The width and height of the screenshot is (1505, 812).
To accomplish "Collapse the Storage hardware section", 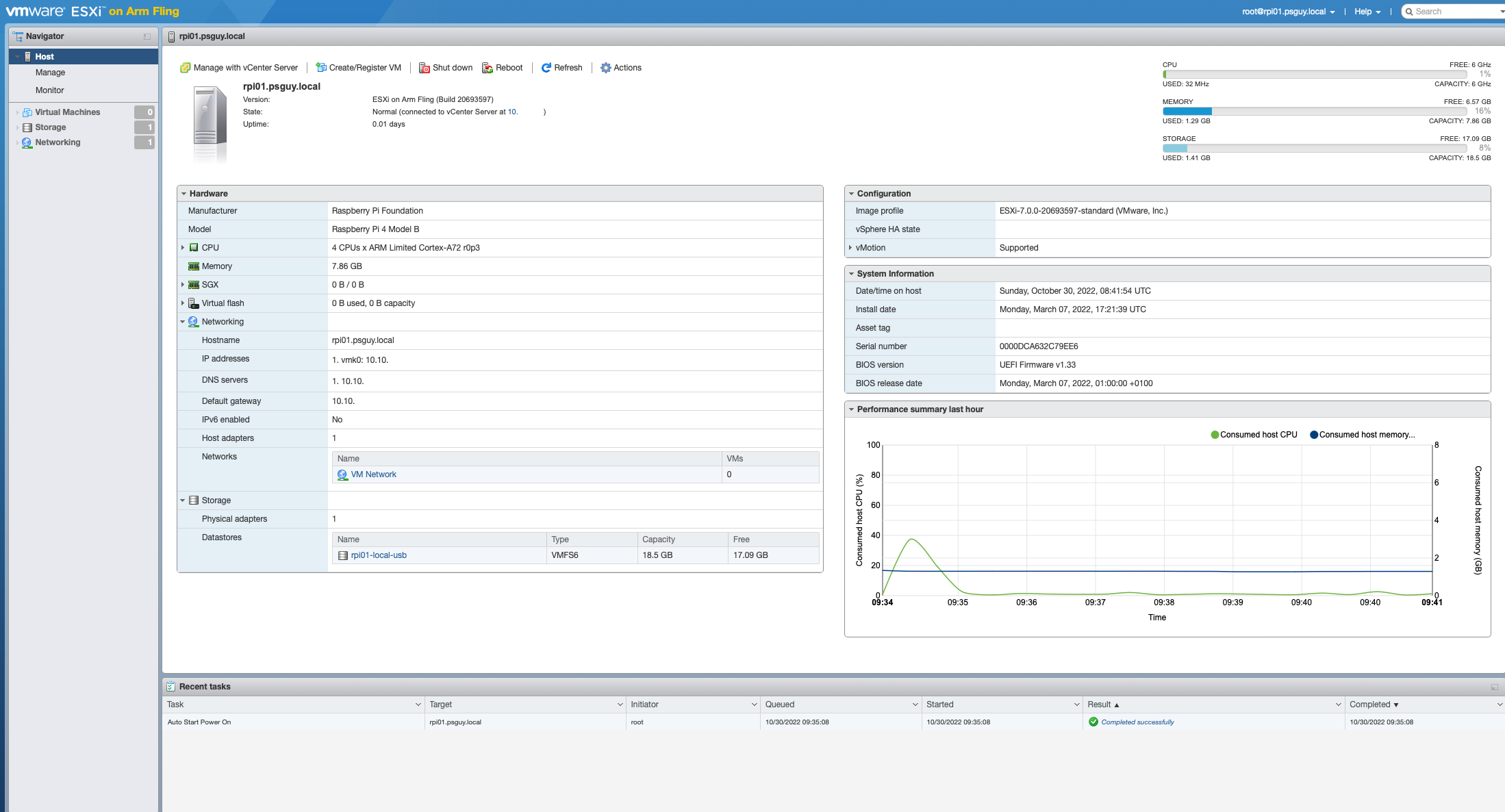I will (x=183, y=500).
